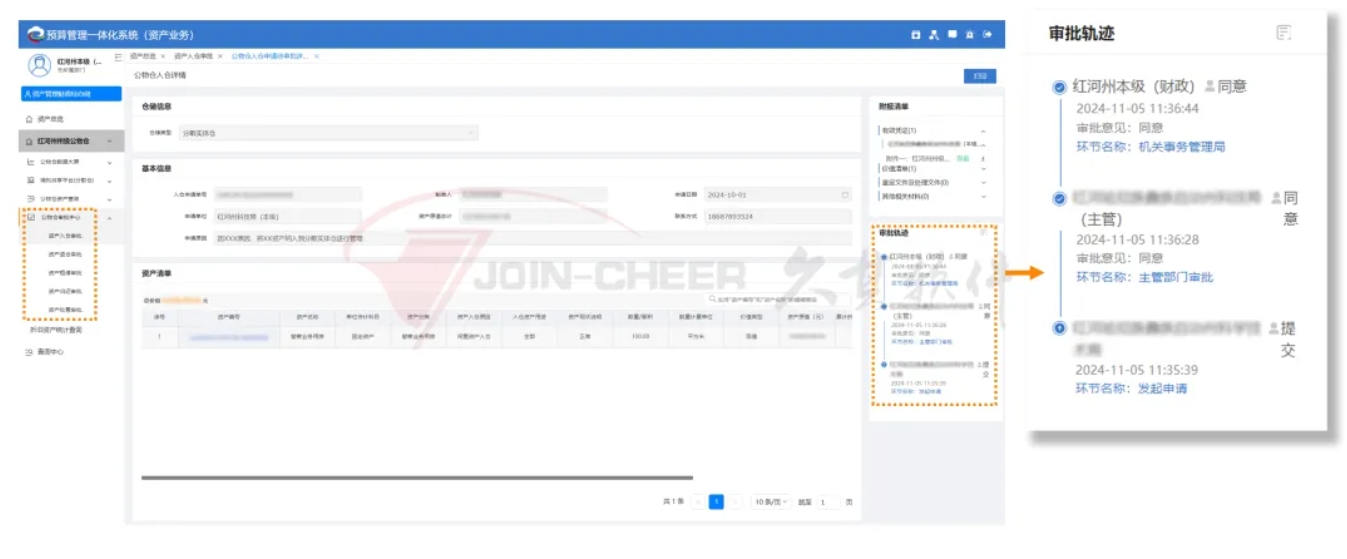Click the sidebar collapse hamburger icon

pyautogui.click(x=119, y=57)
